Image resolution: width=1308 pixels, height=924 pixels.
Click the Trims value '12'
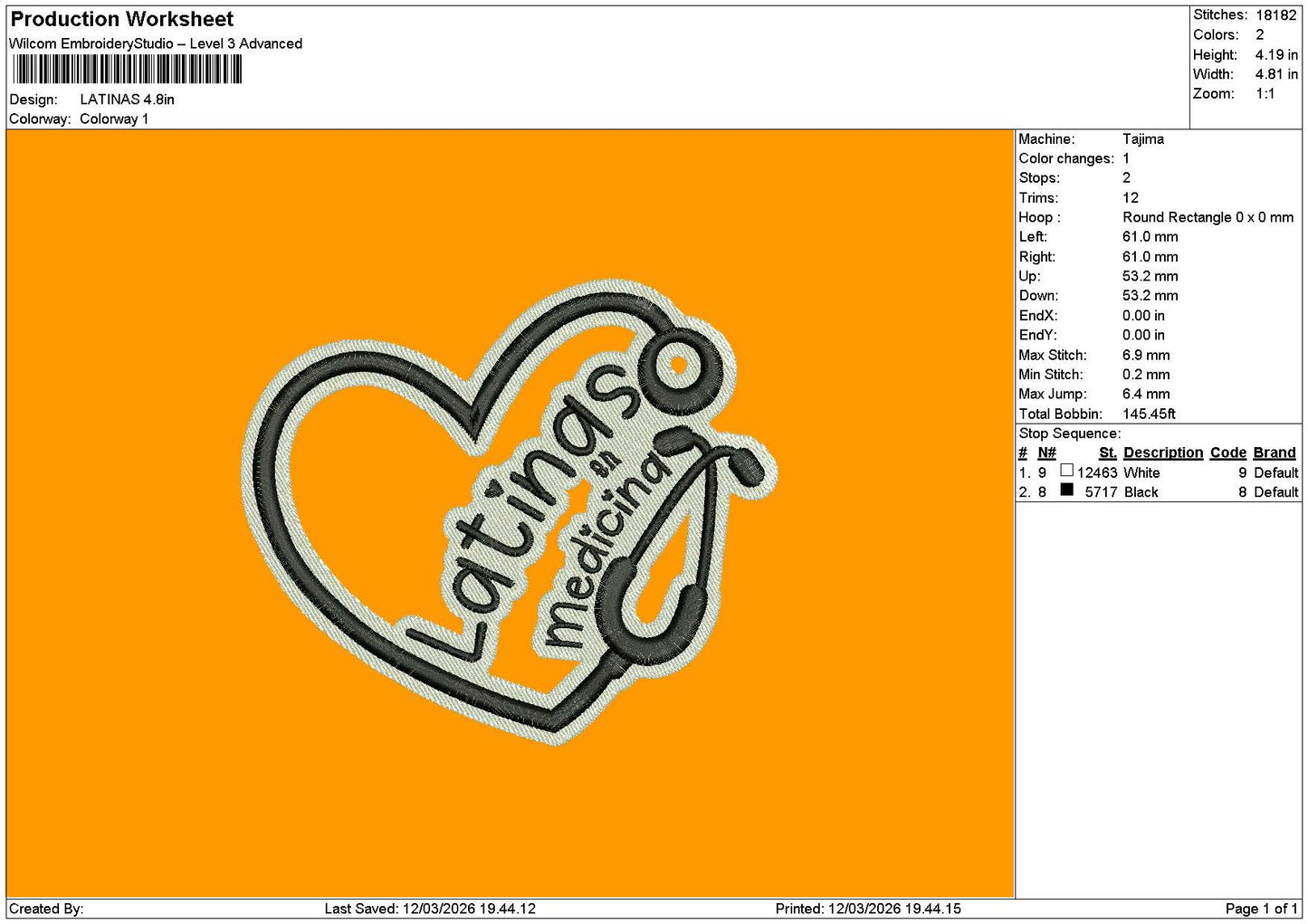(1131, 198)
